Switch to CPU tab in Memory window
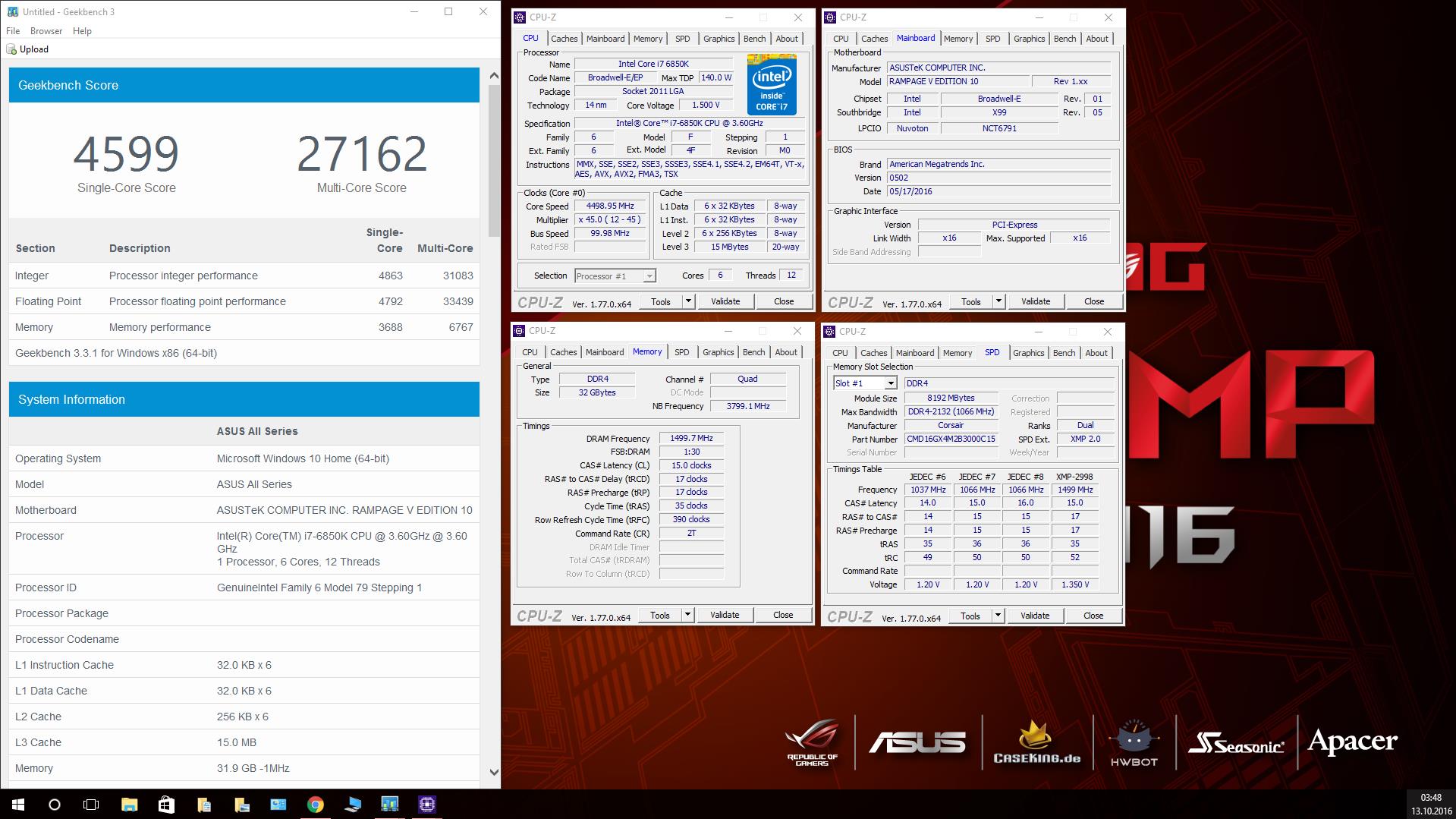The image size is (1456, 819). 530,352
